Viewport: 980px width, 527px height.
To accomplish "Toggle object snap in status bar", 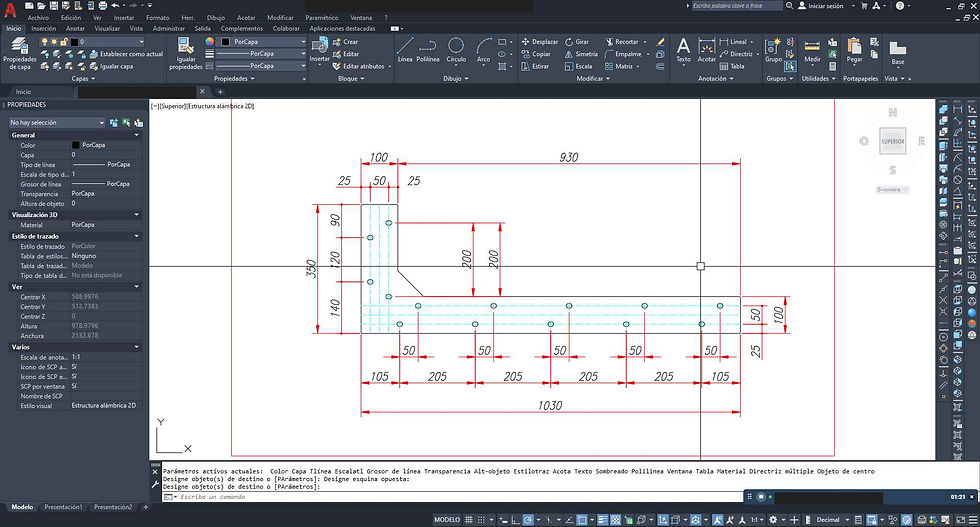I will point(582,519).
